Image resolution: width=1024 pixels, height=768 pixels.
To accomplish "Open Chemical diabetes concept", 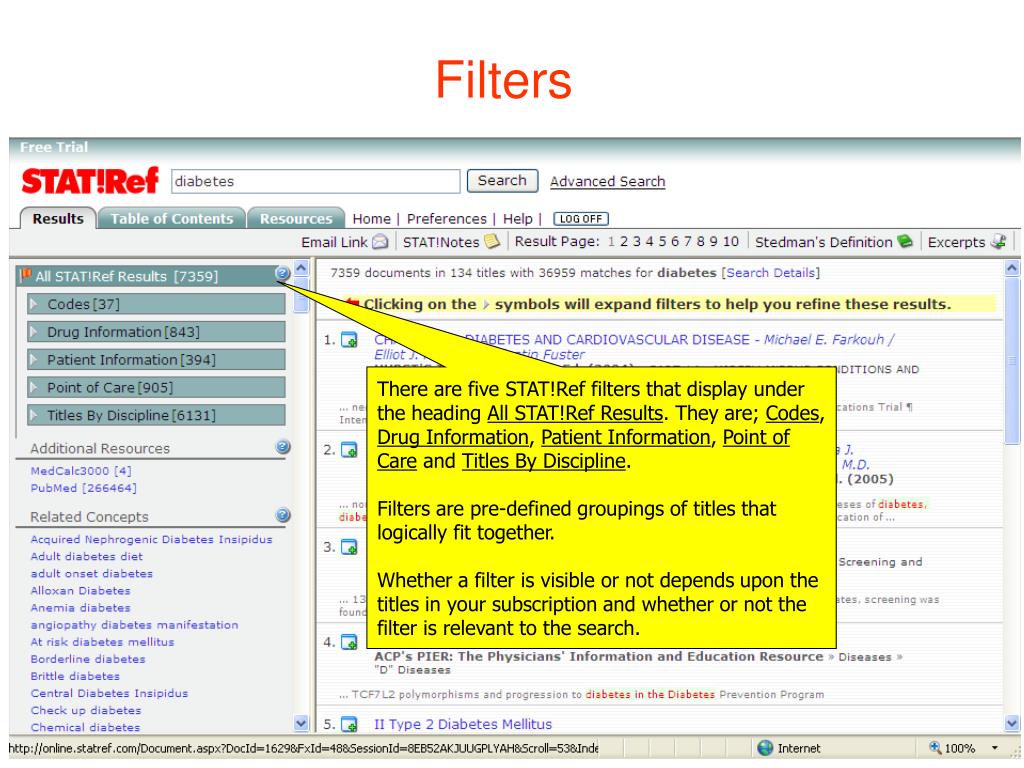I will [85, 727].
